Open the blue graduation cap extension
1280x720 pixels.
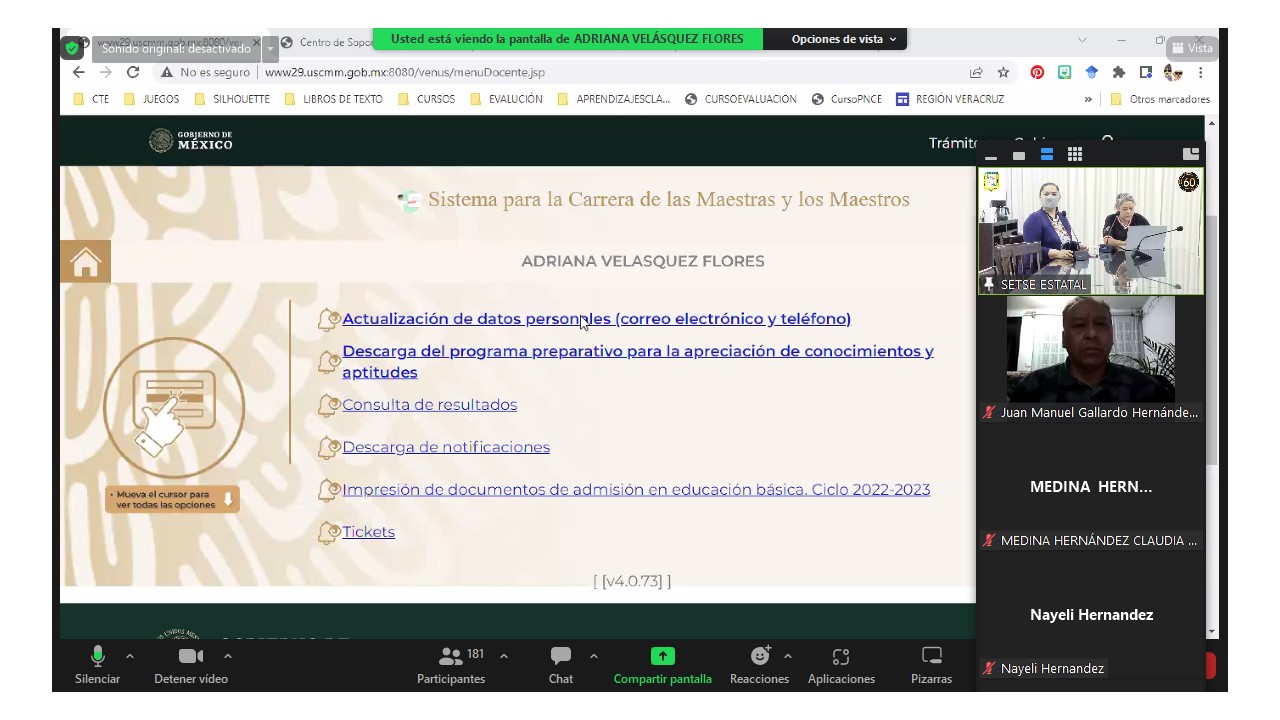point(1092,72)
